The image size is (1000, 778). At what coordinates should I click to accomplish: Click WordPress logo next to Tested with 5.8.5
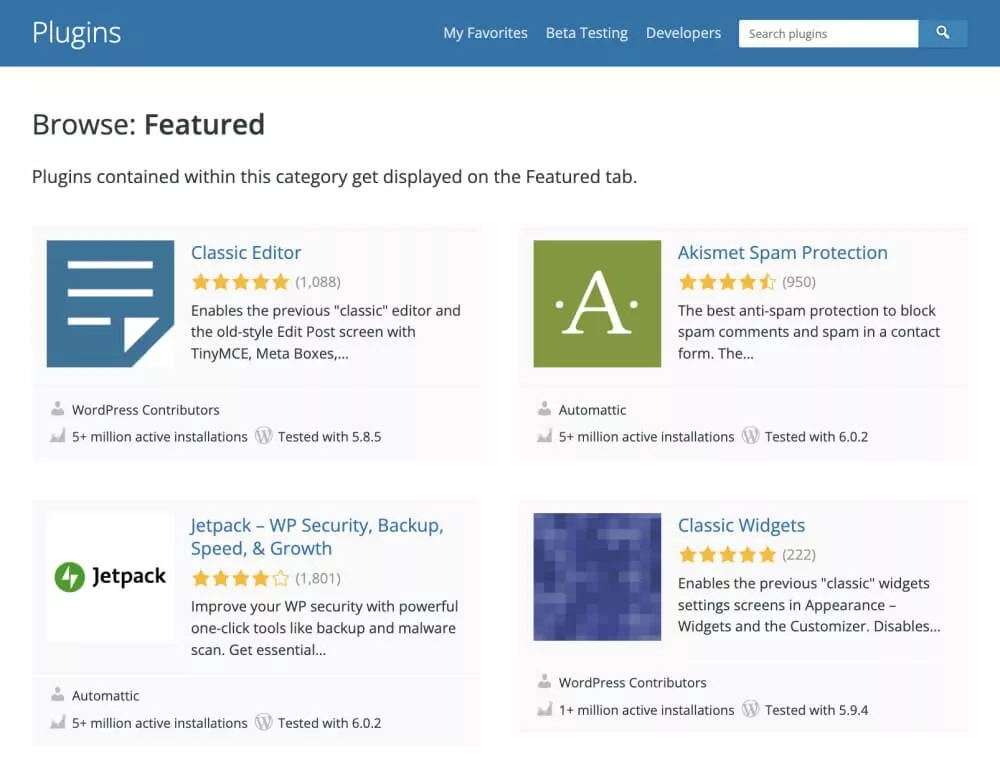click(263, 436)
